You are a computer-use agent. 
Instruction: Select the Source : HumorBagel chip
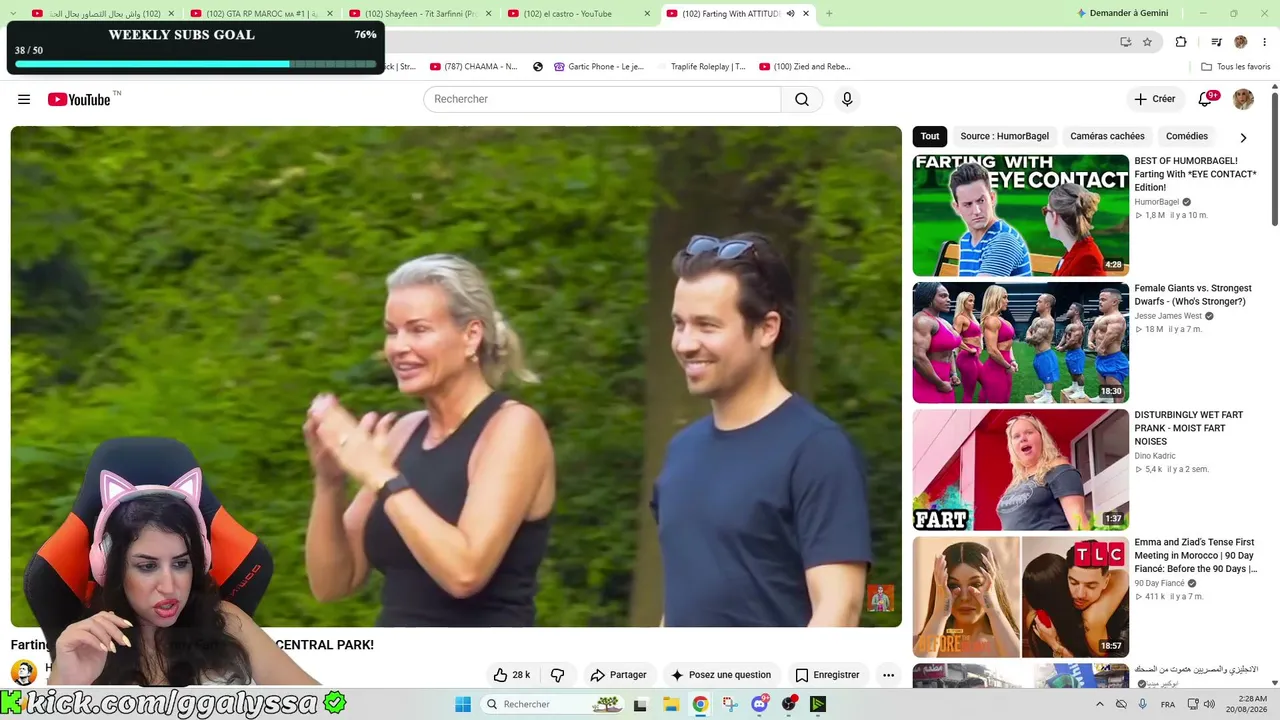click(x=1004, y=136)
